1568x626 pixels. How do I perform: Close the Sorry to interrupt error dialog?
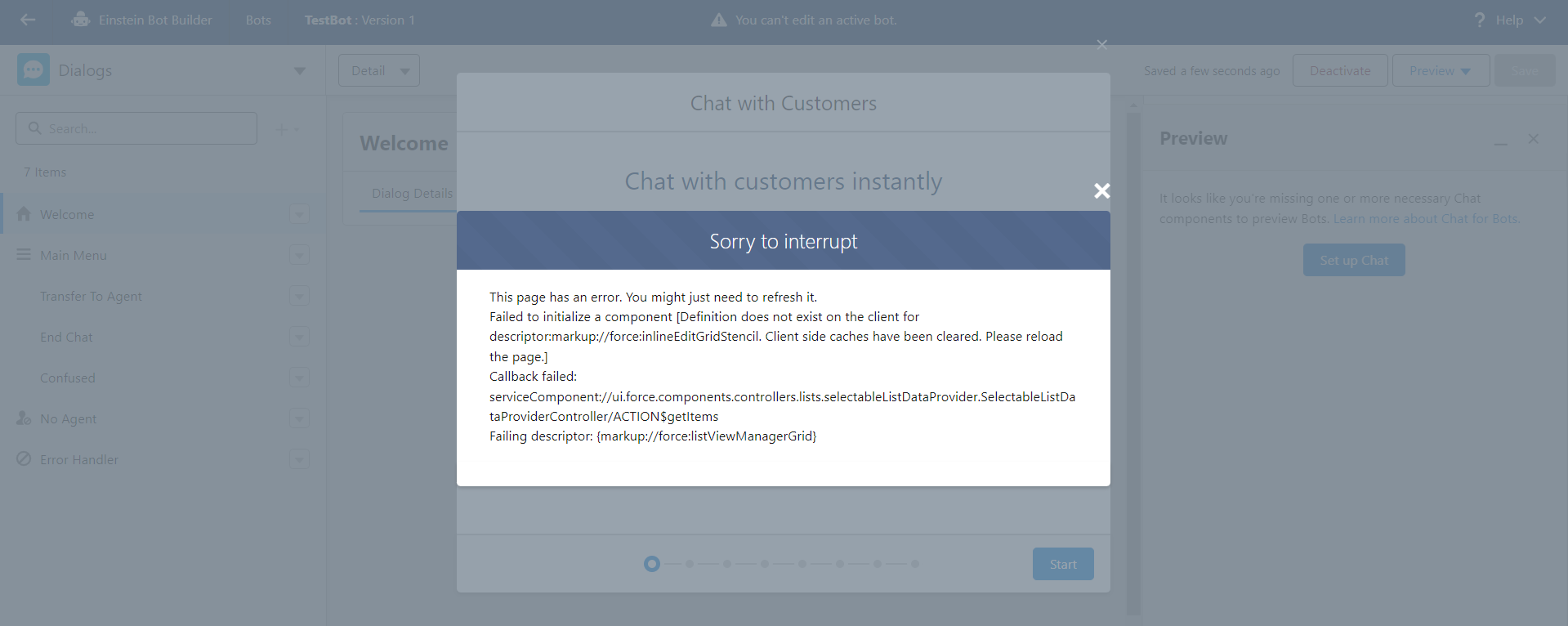pos(1101,190)
